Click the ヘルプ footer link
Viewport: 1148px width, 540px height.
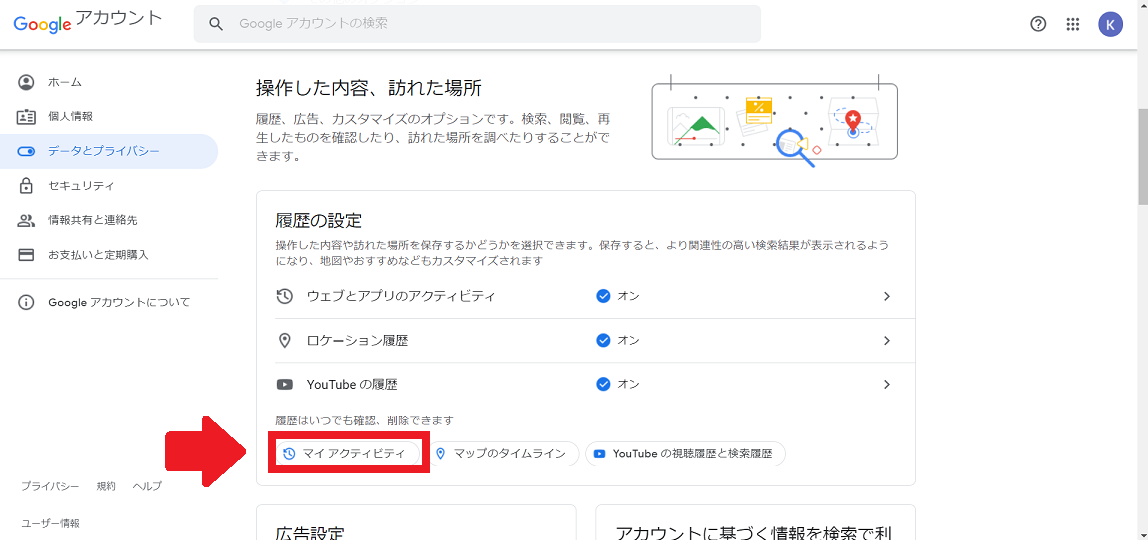(x=147, y=486)
